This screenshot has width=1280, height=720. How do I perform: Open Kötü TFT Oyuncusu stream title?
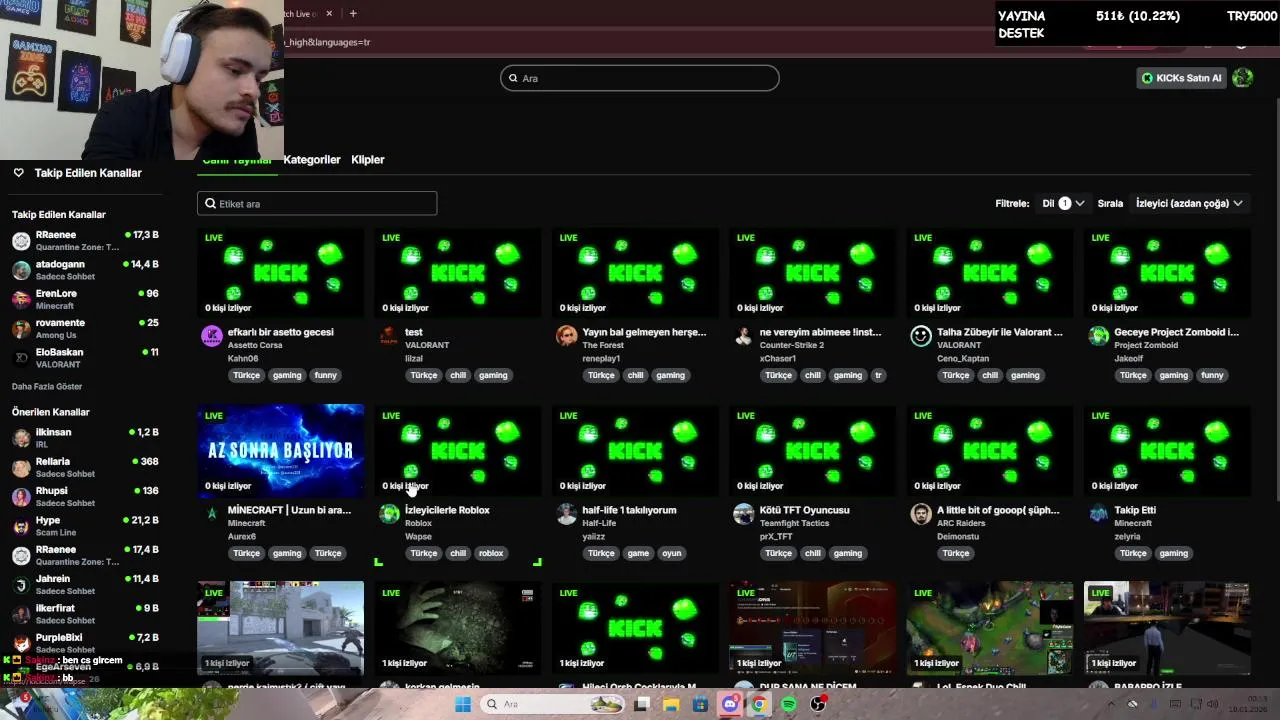[x=805, y=510]
